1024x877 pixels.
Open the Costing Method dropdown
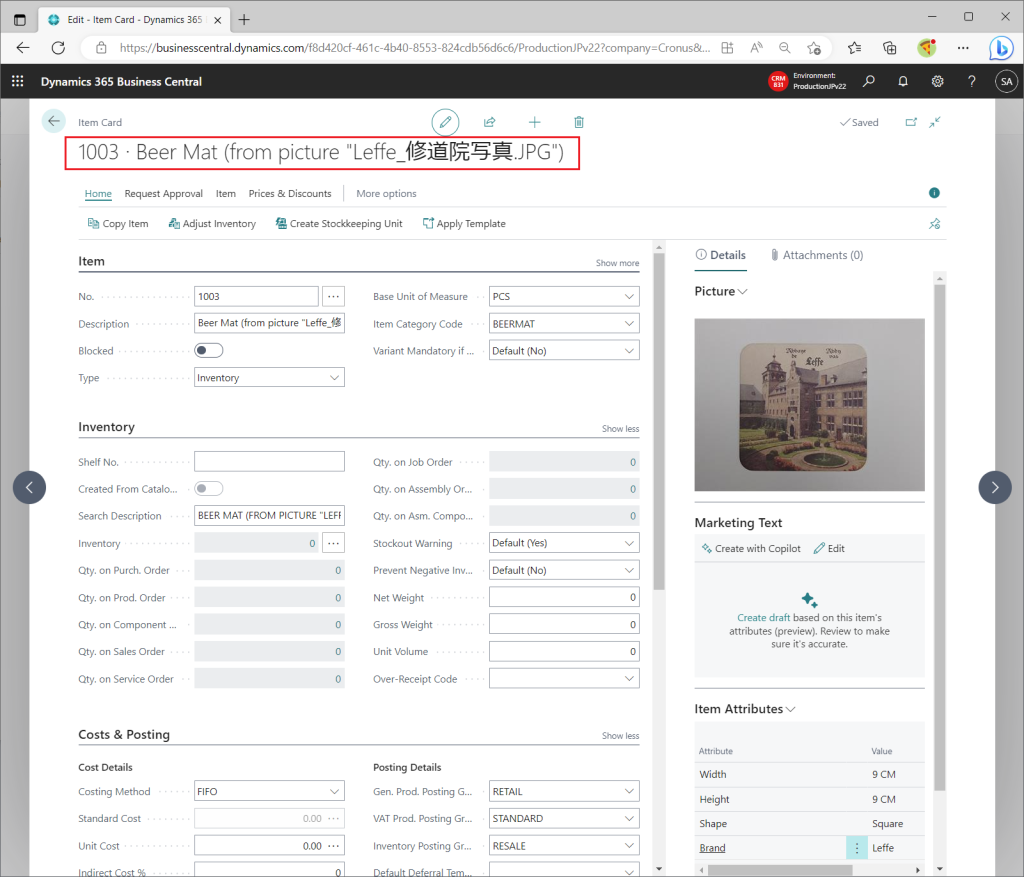point(334,791)
